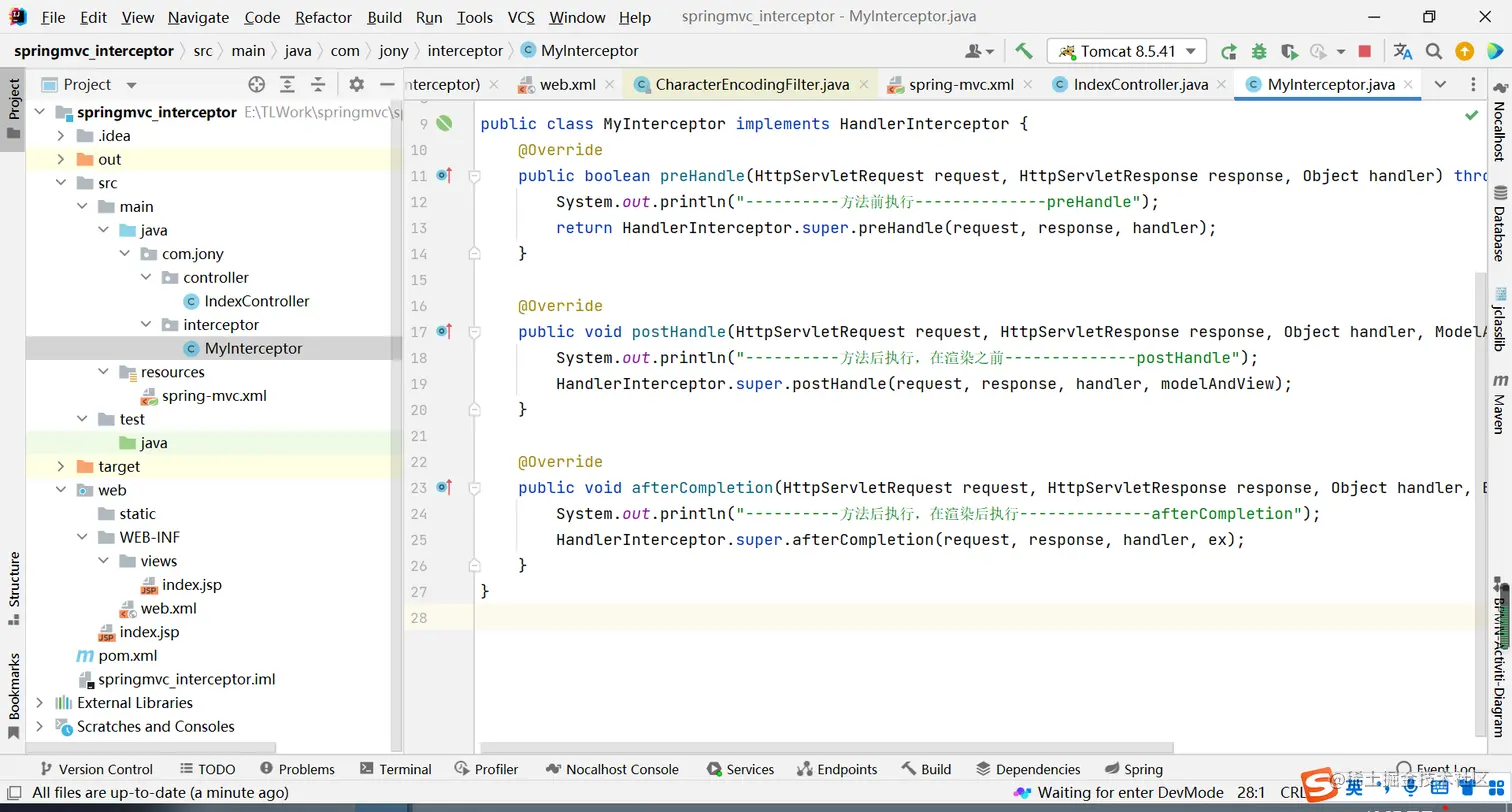1512x812 pixels.
Task: Hide the Project tool window
Action: point(387,85)
